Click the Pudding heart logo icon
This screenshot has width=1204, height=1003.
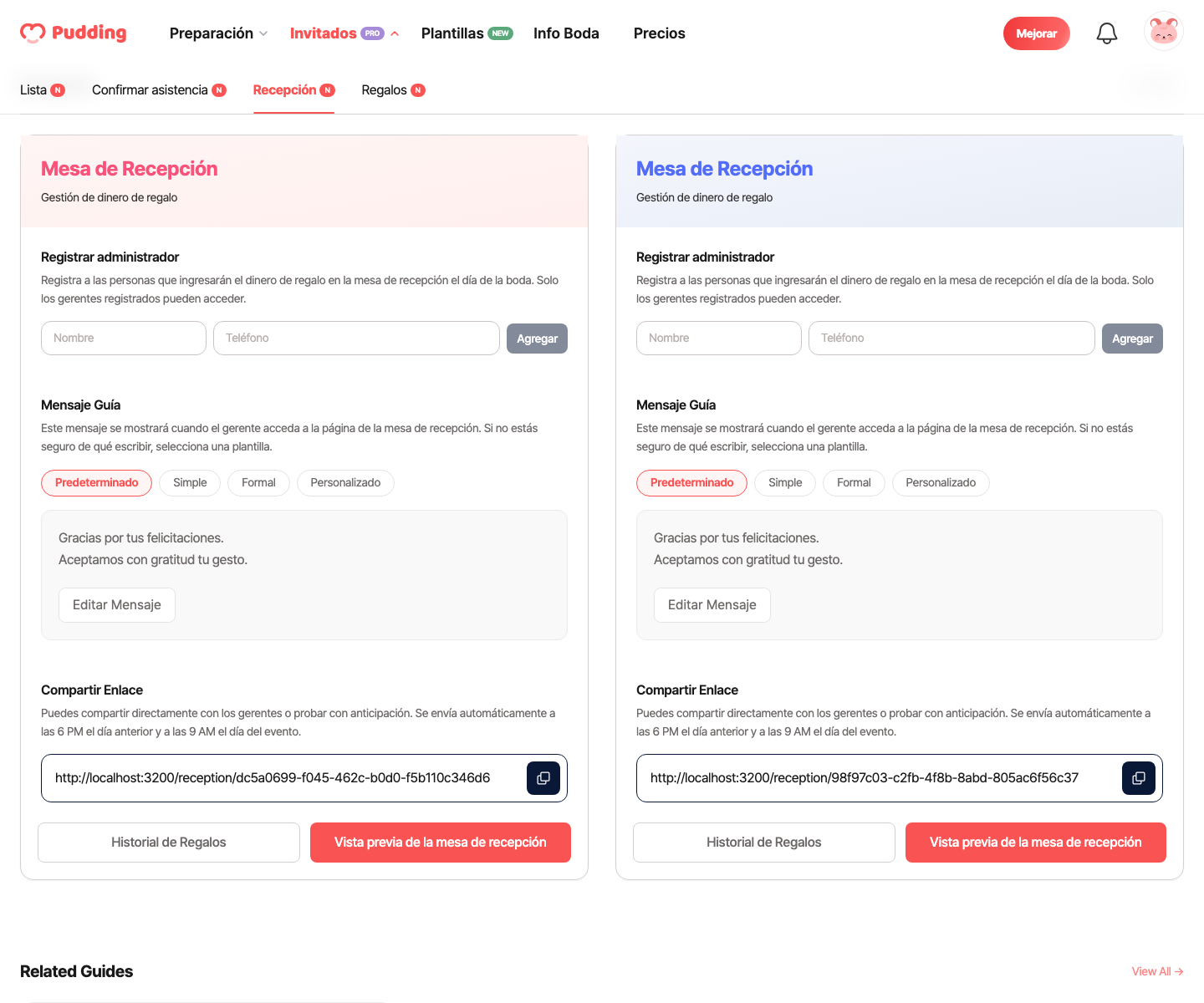[33, 33]
